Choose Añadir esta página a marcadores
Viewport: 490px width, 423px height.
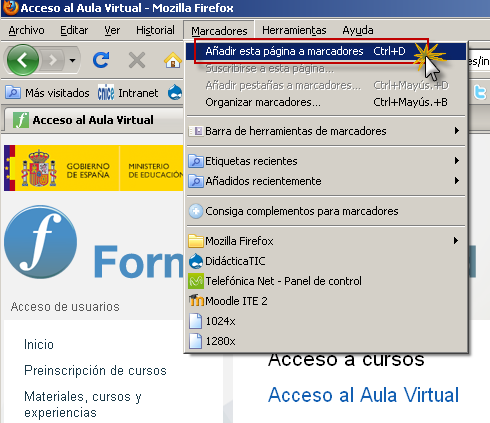click(326, 51)
